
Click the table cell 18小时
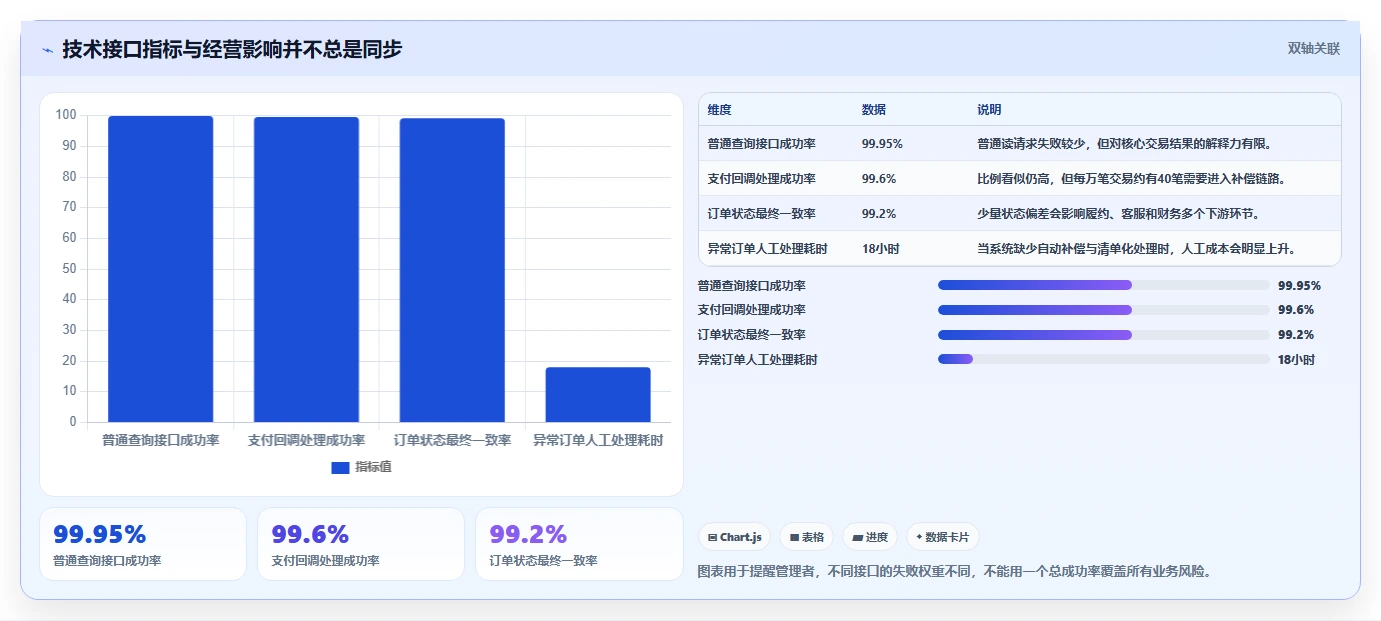tap(880, 249)
